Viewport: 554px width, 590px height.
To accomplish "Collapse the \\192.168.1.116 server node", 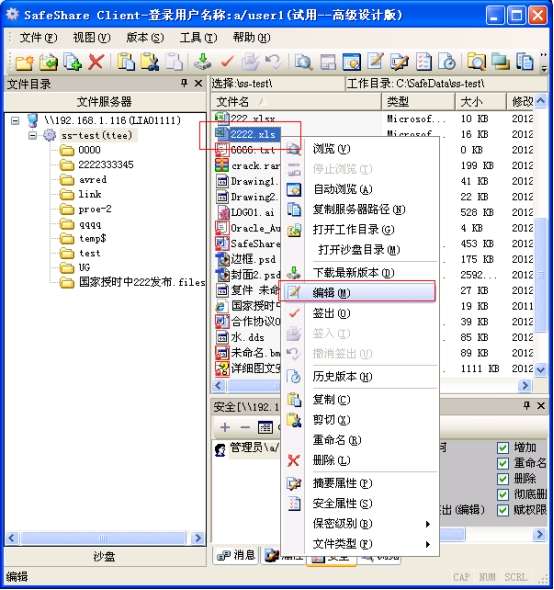I will click(15, 121).
